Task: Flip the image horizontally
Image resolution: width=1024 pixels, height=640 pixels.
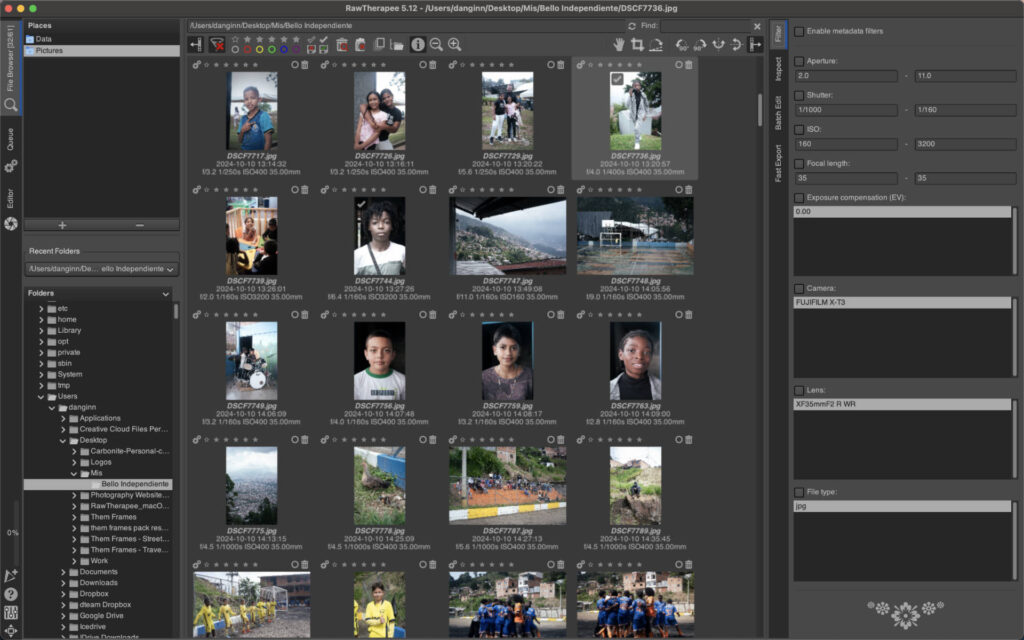Action: [x=718, y=44]
